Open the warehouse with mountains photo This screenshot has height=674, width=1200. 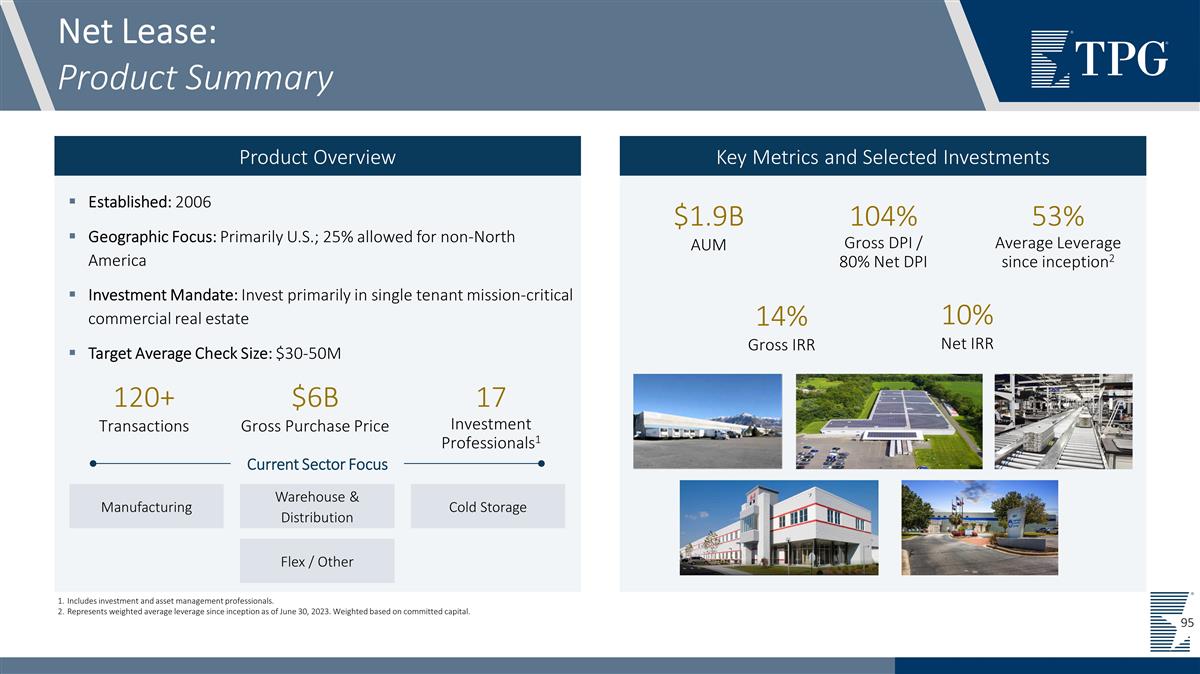(708, 421)
